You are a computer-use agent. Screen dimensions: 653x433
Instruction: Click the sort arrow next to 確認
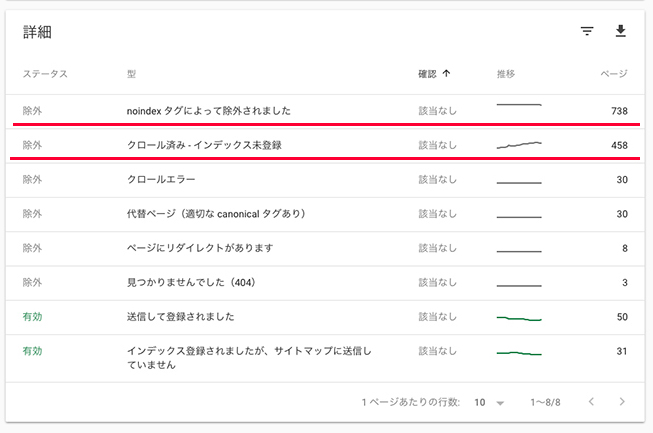pyautogui.click(x=446, y=73)
